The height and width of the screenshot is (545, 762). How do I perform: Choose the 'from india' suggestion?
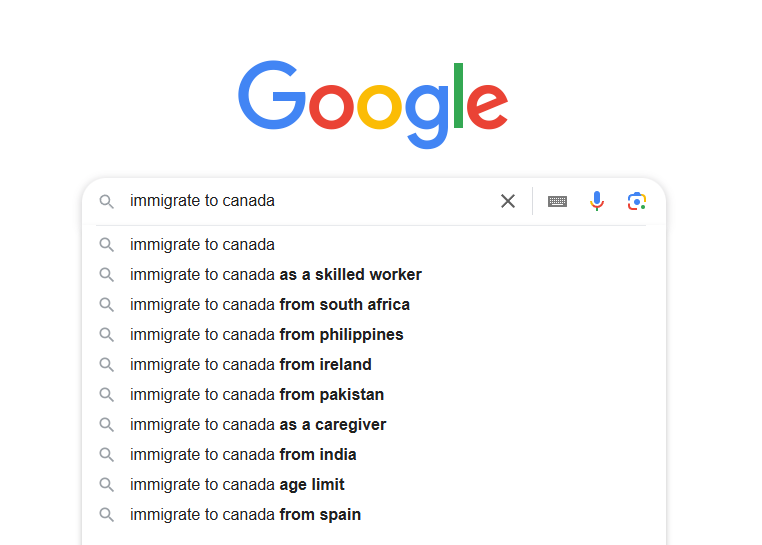pos(243,455)
